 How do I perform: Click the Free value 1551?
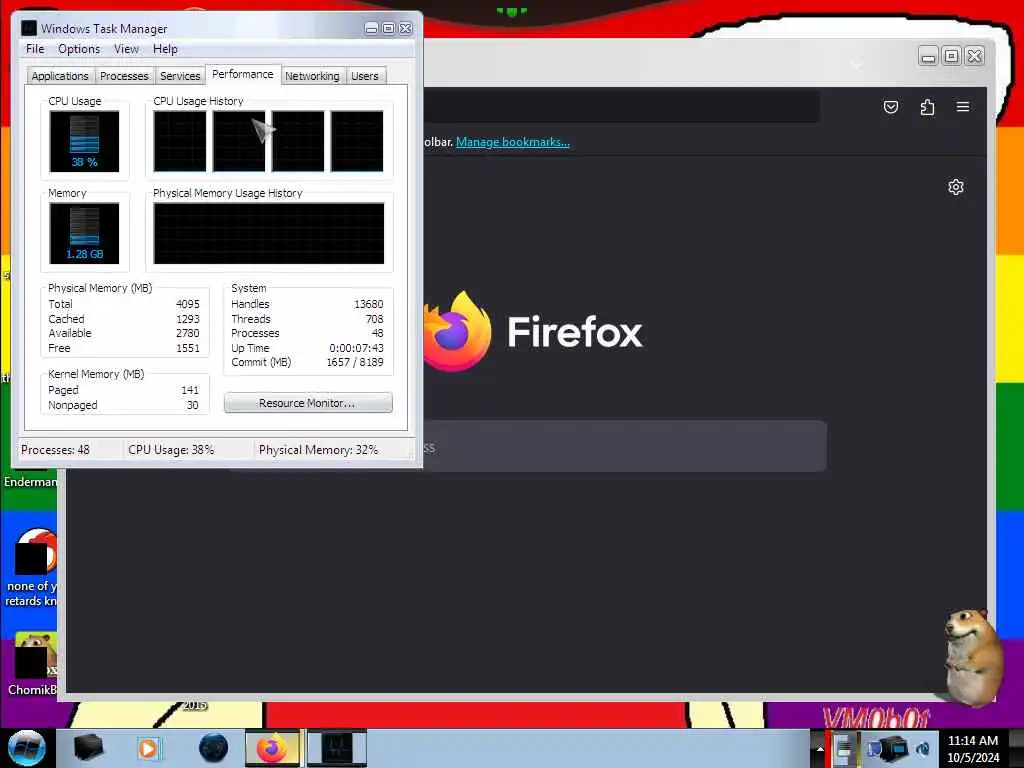click(188, 349)
